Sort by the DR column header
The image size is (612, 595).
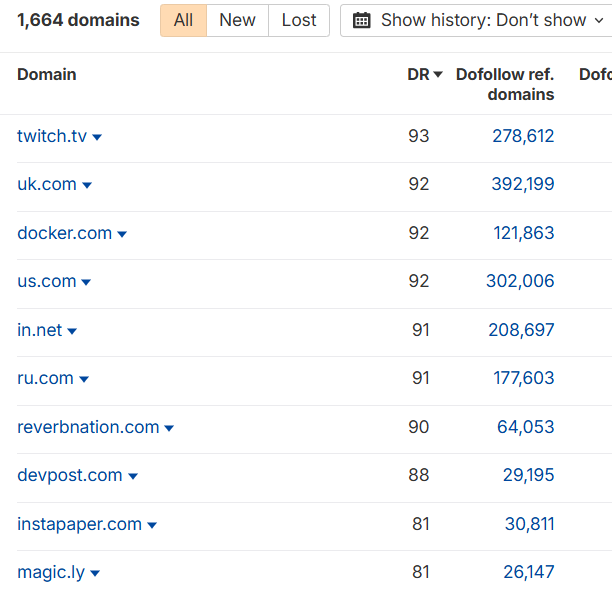coord(425,74)
